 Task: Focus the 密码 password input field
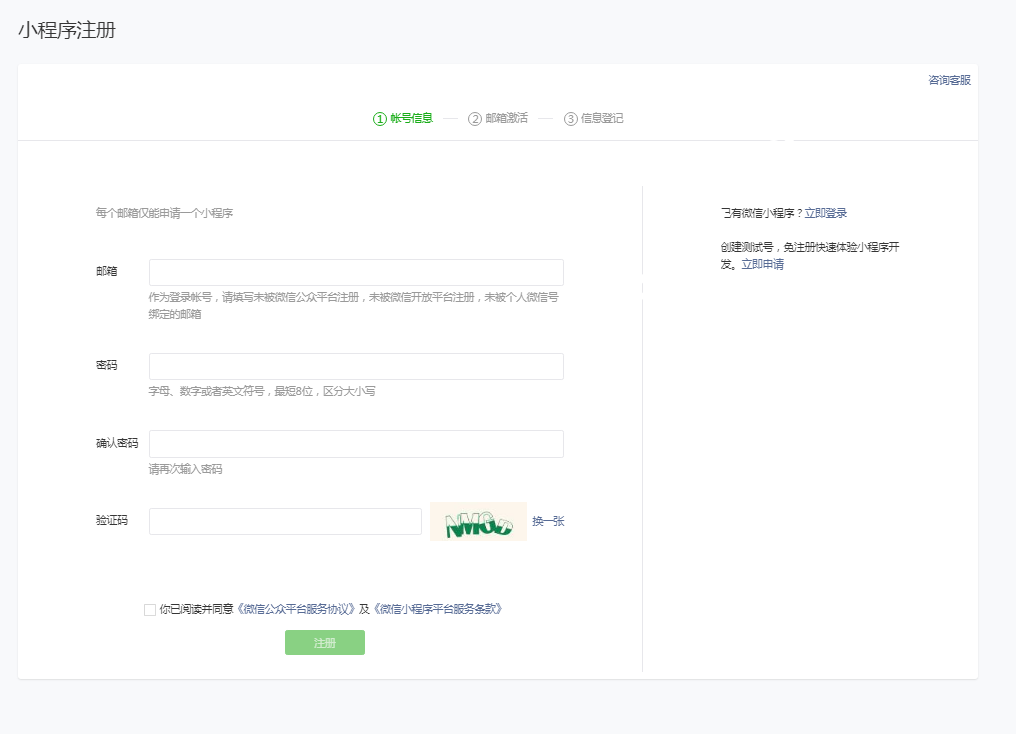(356, 366)
